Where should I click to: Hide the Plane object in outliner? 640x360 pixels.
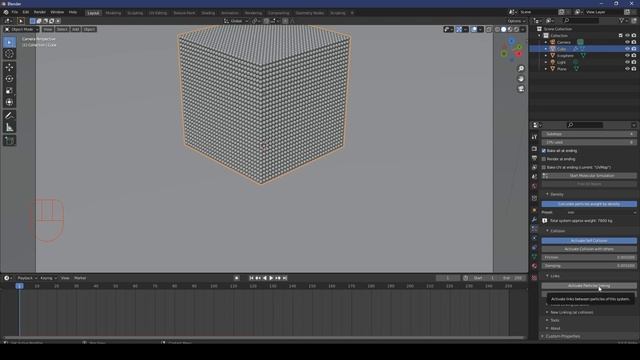pyautogui.click(x=627, y=69)
